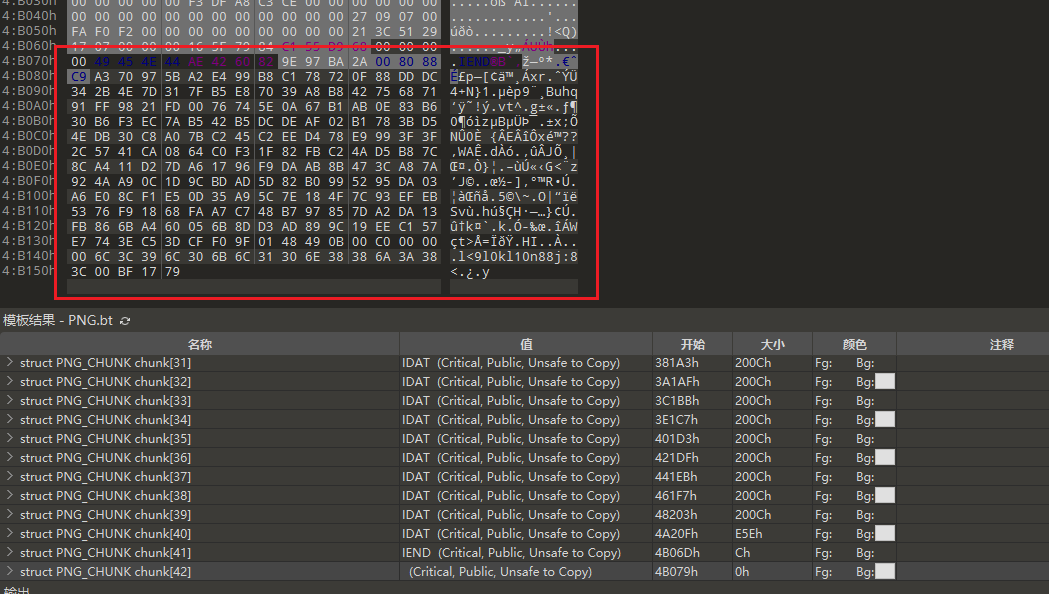Image resolution: width=1049 pixels, height=594 pixels.
Task: Open the Bg color swatch of chunk[42]
Action: pyautogui.click(x=885, y=572)
